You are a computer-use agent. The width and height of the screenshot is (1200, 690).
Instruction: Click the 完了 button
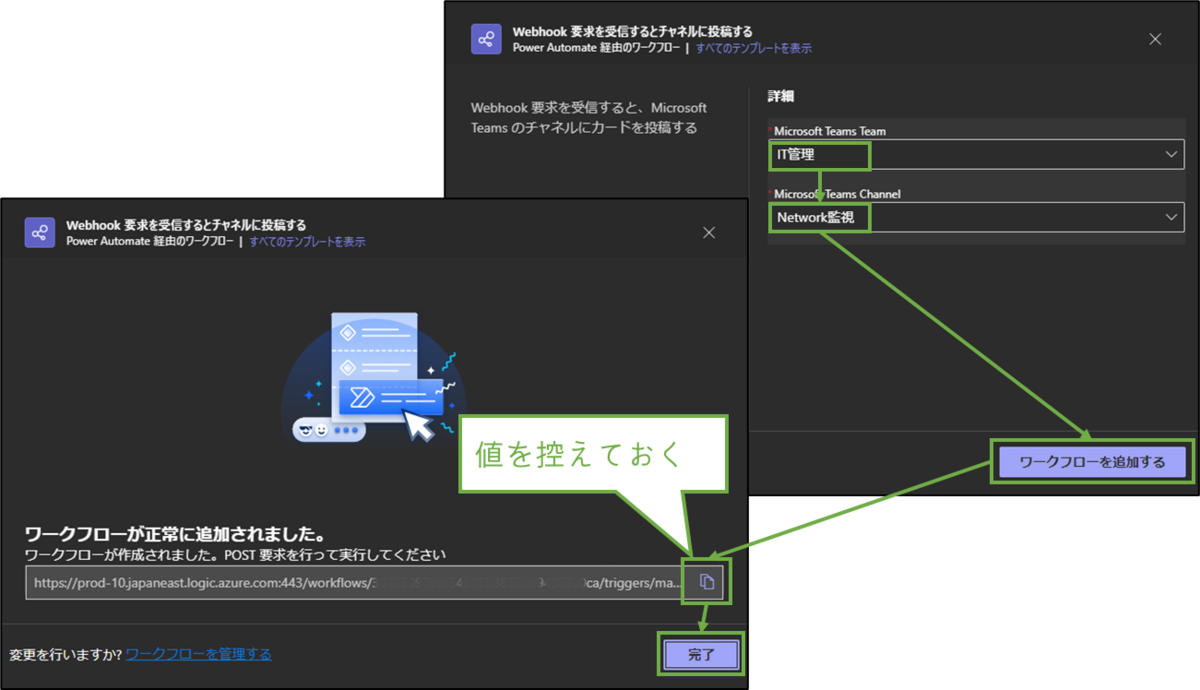coord(702,655)
